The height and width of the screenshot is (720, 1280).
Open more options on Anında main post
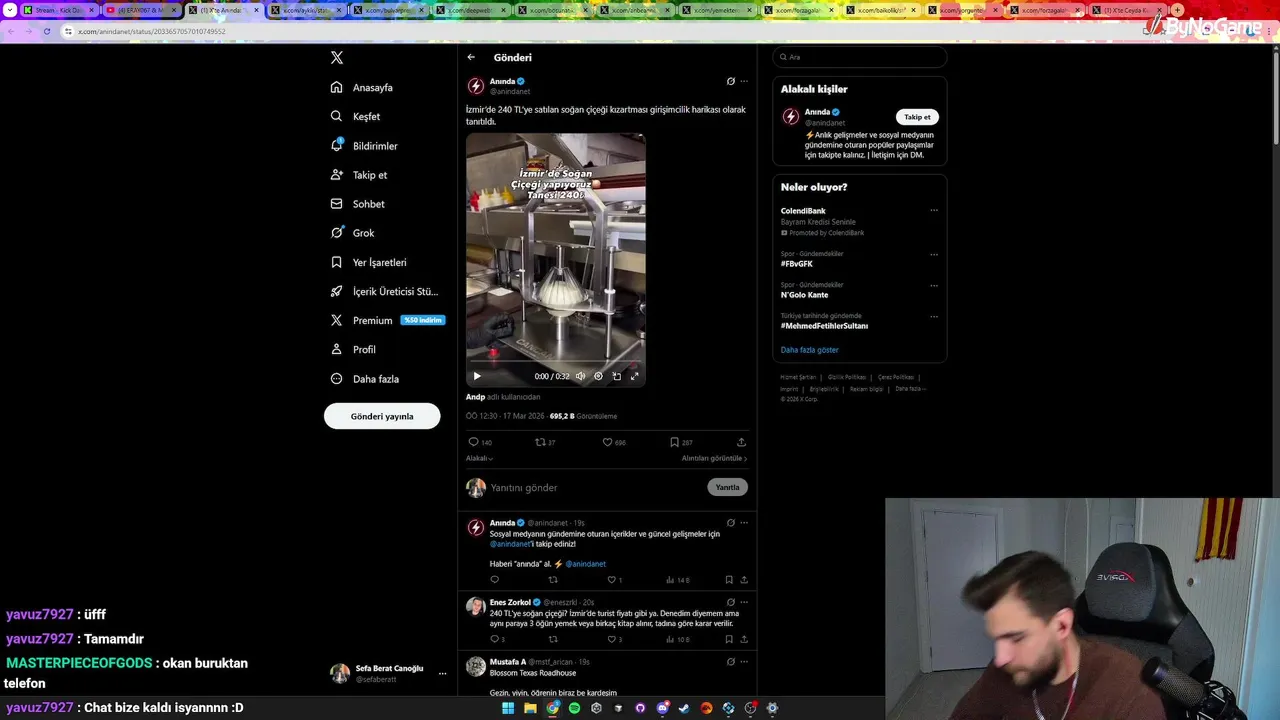click(x=744, y=81)
